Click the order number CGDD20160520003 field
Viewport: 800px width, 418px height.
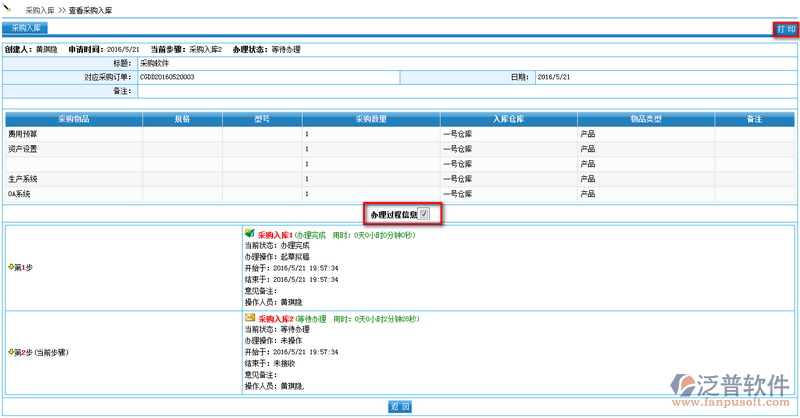point(168,76)
